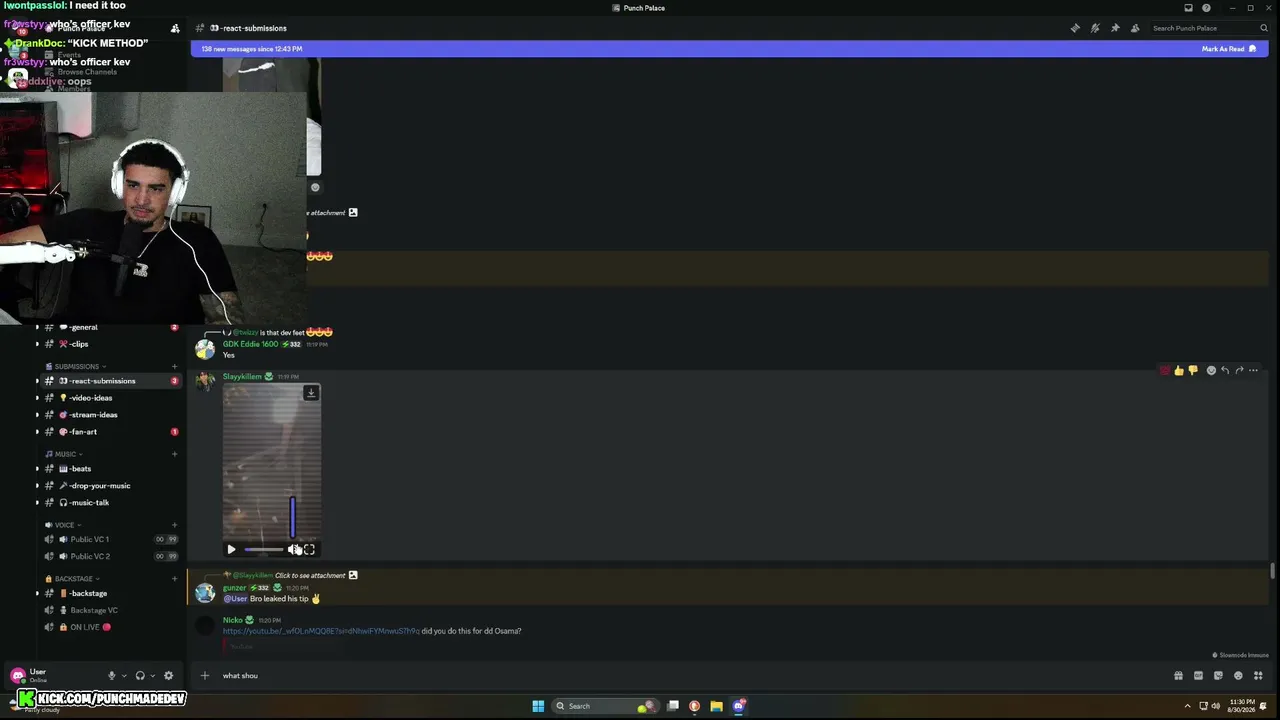The width and height of the screenshot is (1280, 720).
Task: Open the youtu.be link from Nicko
Action: click(x=321, y=631)
